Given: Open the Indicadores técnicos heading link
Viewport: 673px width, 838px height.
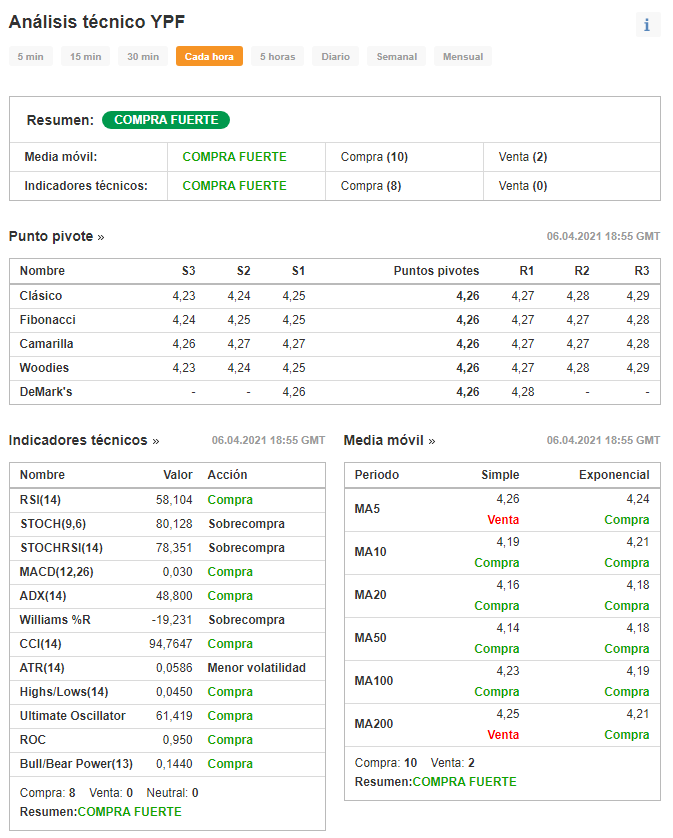Looking at the screenshot, I should pyautogui.click(x=84, y=440).
